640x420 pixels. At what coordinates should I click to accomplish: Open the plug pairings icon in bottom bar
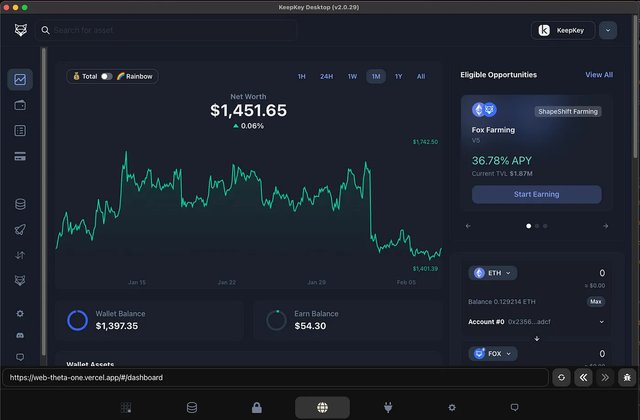point(388,407)
